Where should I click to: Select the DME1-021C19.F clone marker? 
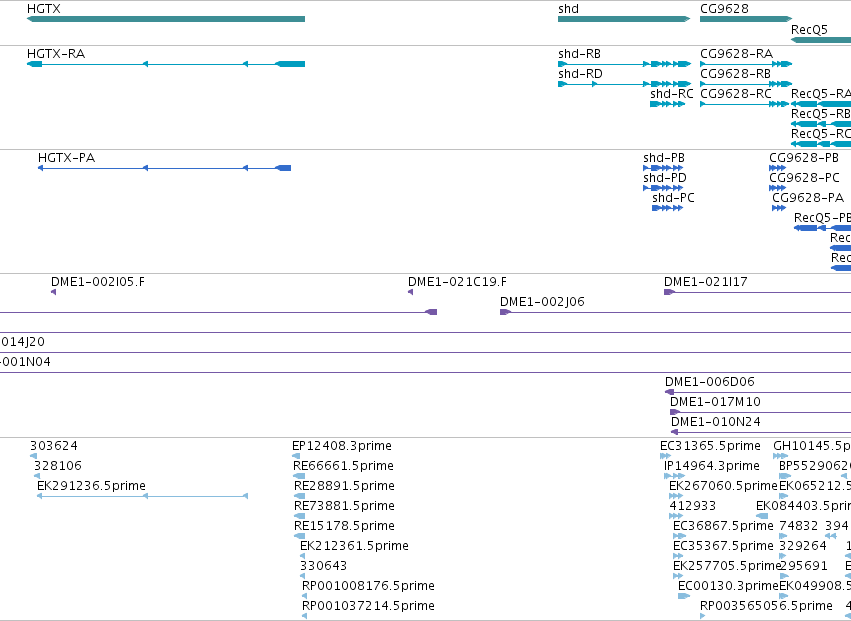[x=410, y=292]
